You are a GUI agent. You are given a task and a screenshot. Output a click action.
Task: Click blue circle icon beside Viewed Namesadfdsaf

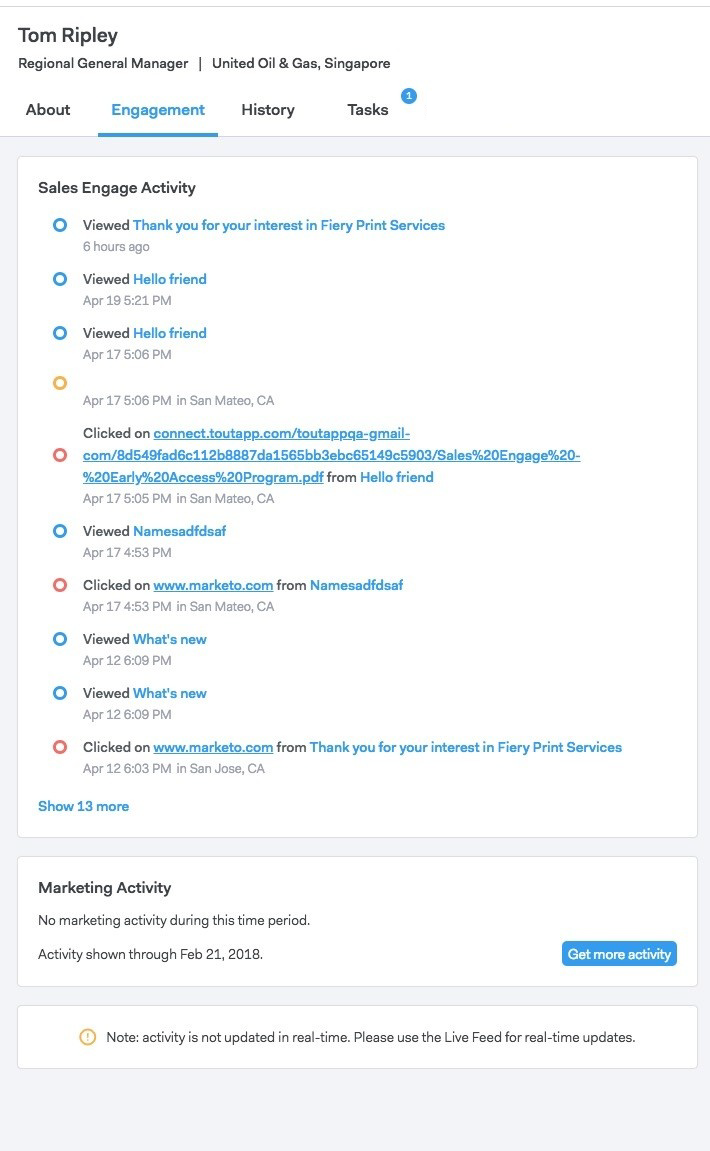point(60,531)
